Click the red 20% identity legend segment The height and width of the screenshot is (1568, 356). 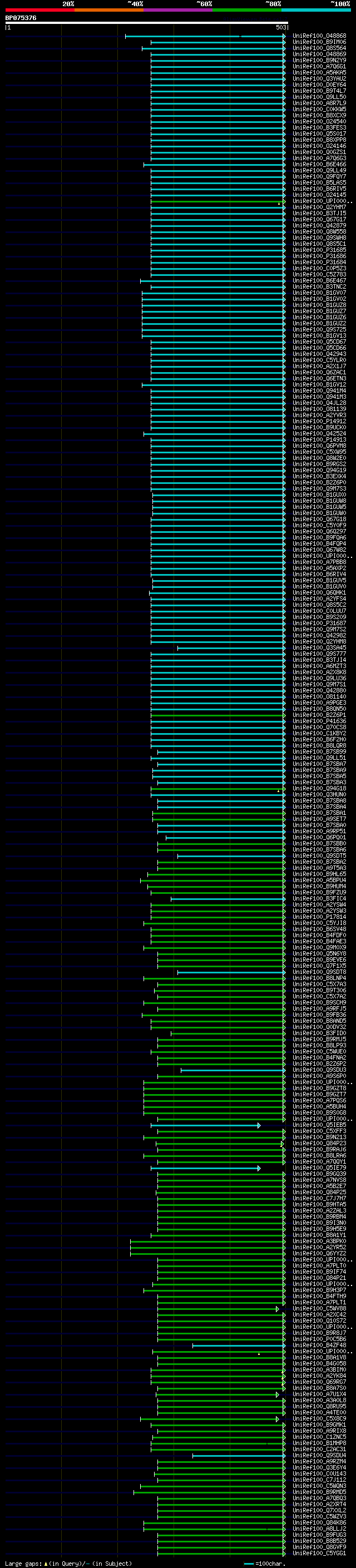[x=39, y=10]
